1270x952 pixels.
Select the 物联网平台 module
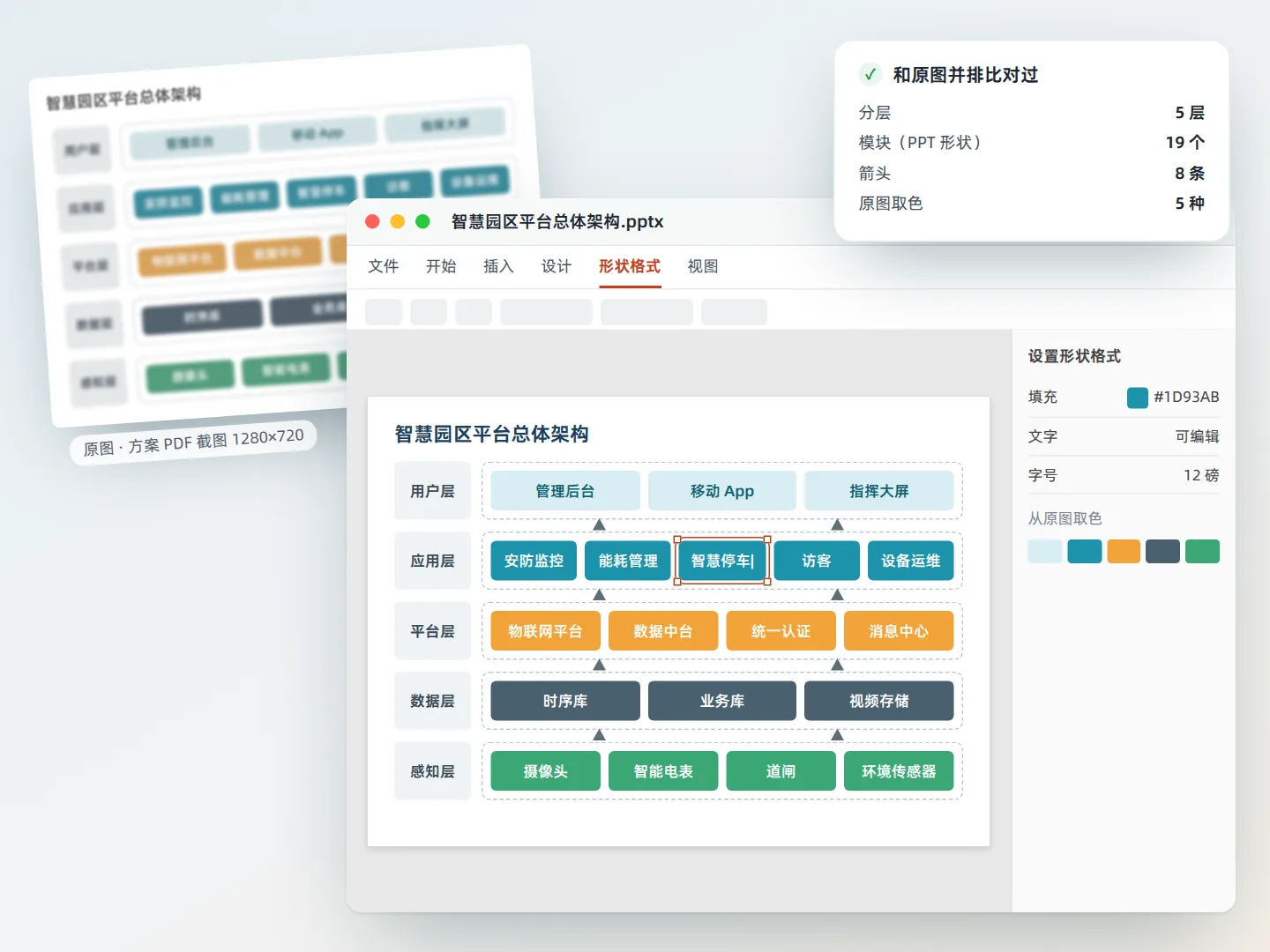tap(545, 631)
